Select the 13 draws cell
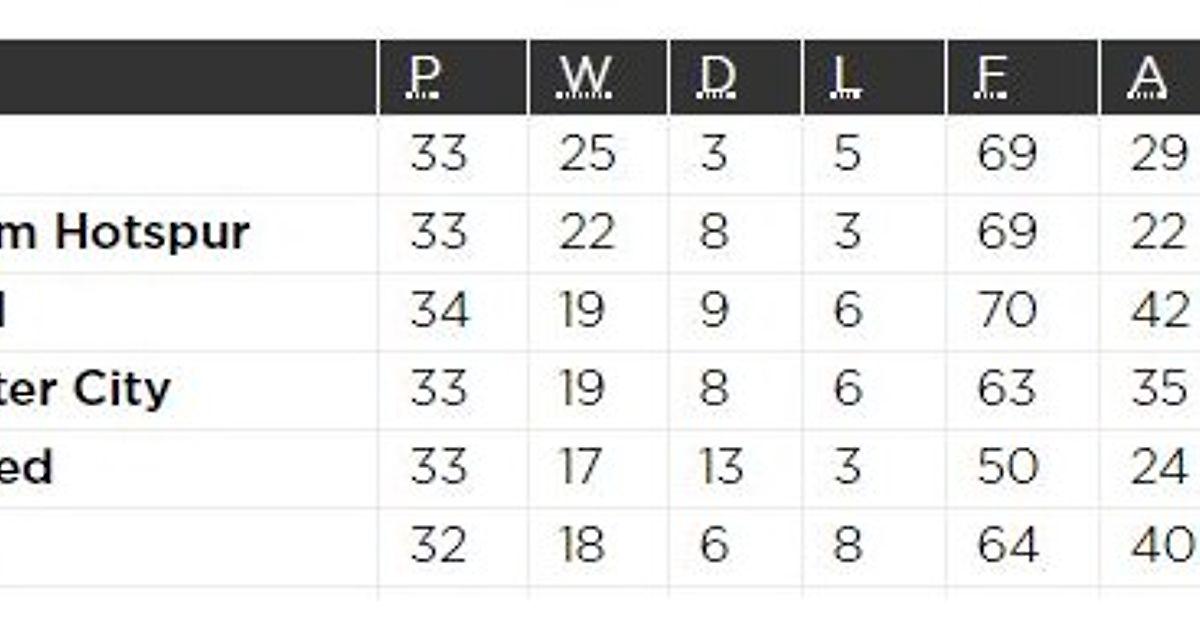The width and height of the screenshot is (1200, 630). pyautogui.click(x=721, y=467)
